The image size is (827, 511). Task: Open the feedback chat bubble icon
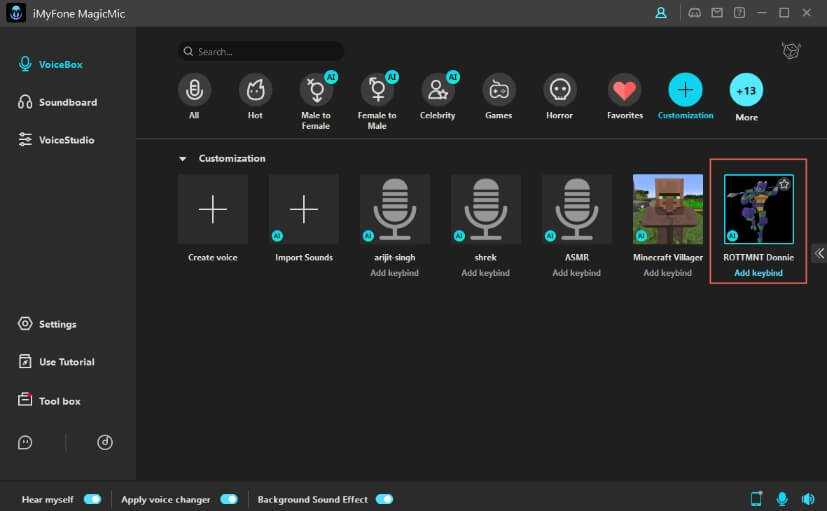click(25, 442)
